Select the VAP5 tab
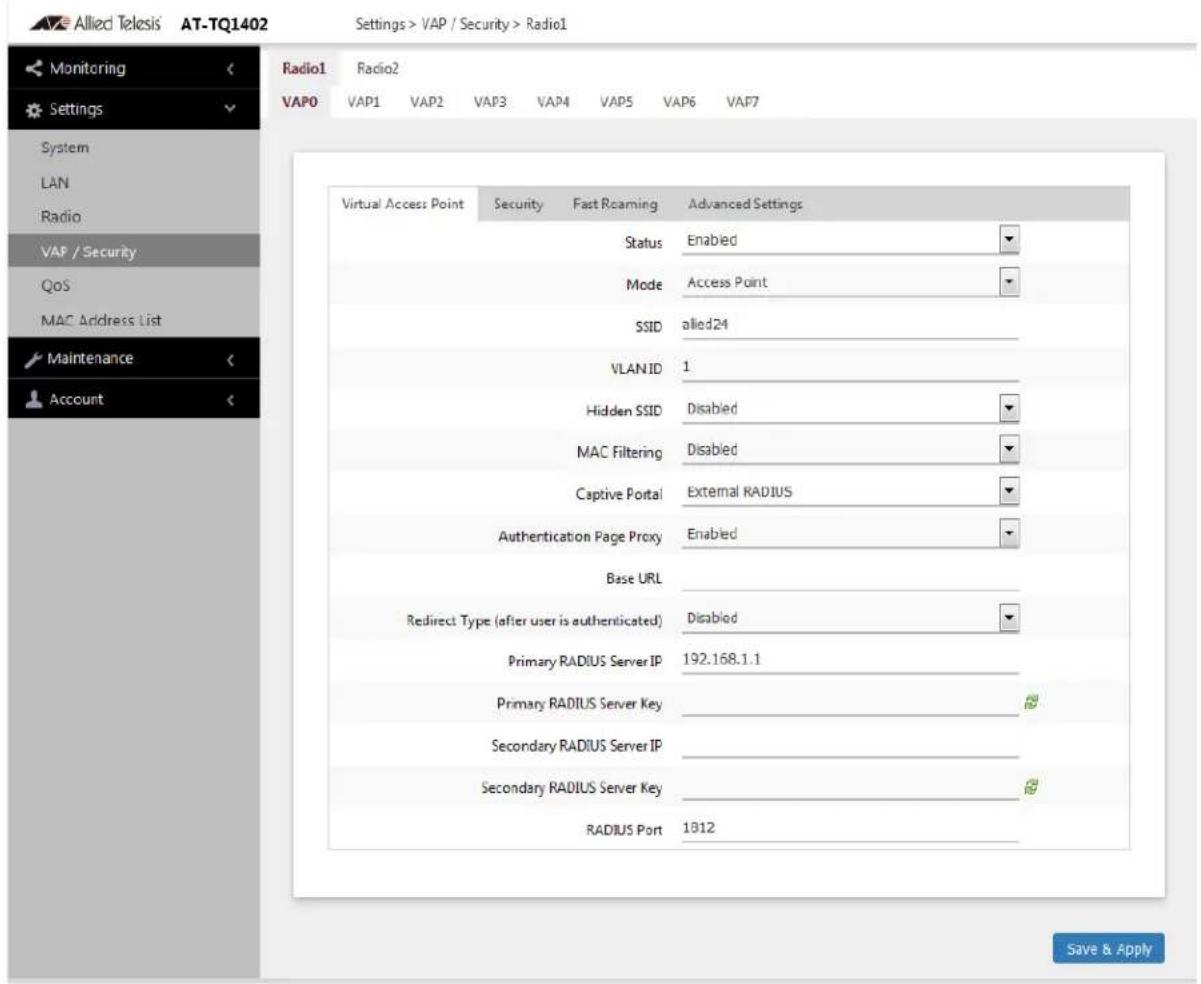This screenshot has height=984, width=1201. (616, 102)
